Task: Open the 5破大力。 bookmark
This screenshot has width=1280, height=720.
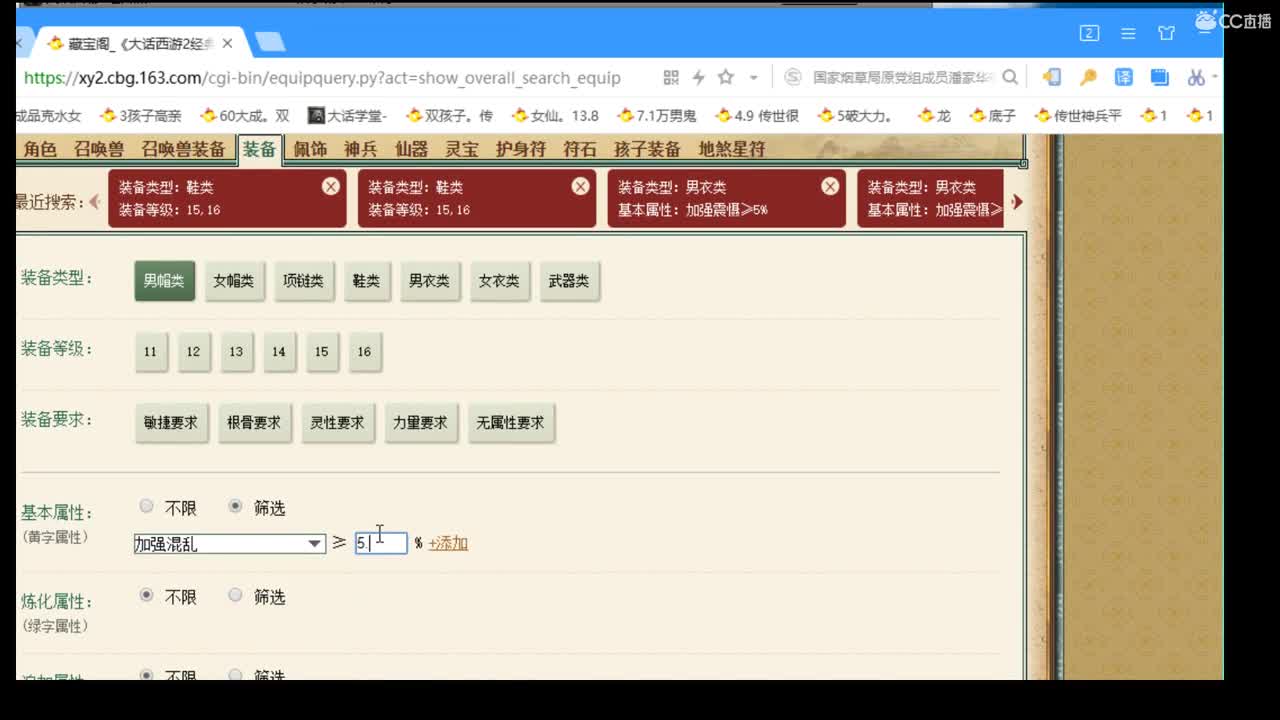Action: click(x=855, y=115)
